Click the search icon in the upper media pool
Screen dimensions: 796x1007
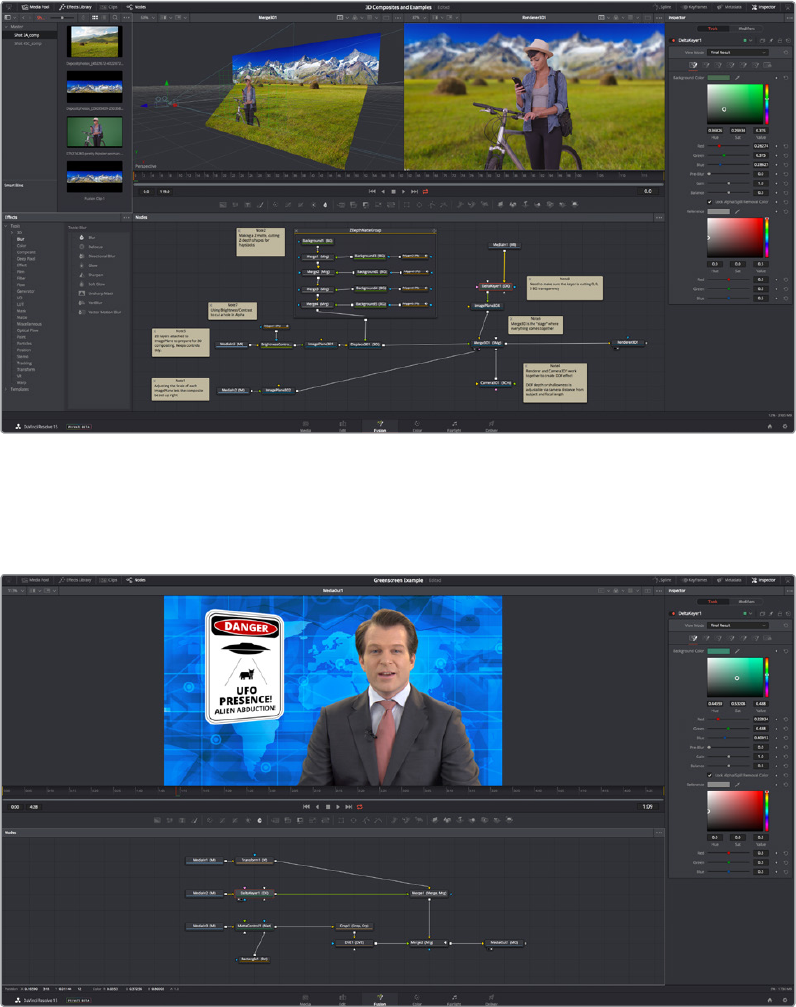click(115, 17)
